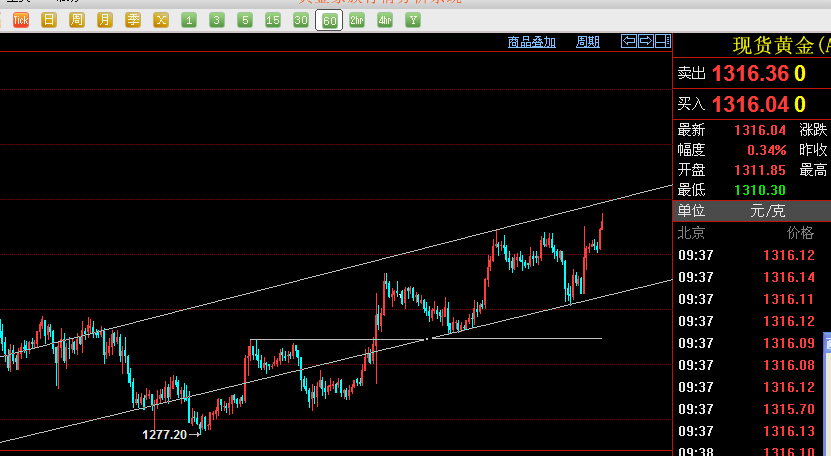Switch to 15-minute chart

pyautogui.click(x=273, y=20)
